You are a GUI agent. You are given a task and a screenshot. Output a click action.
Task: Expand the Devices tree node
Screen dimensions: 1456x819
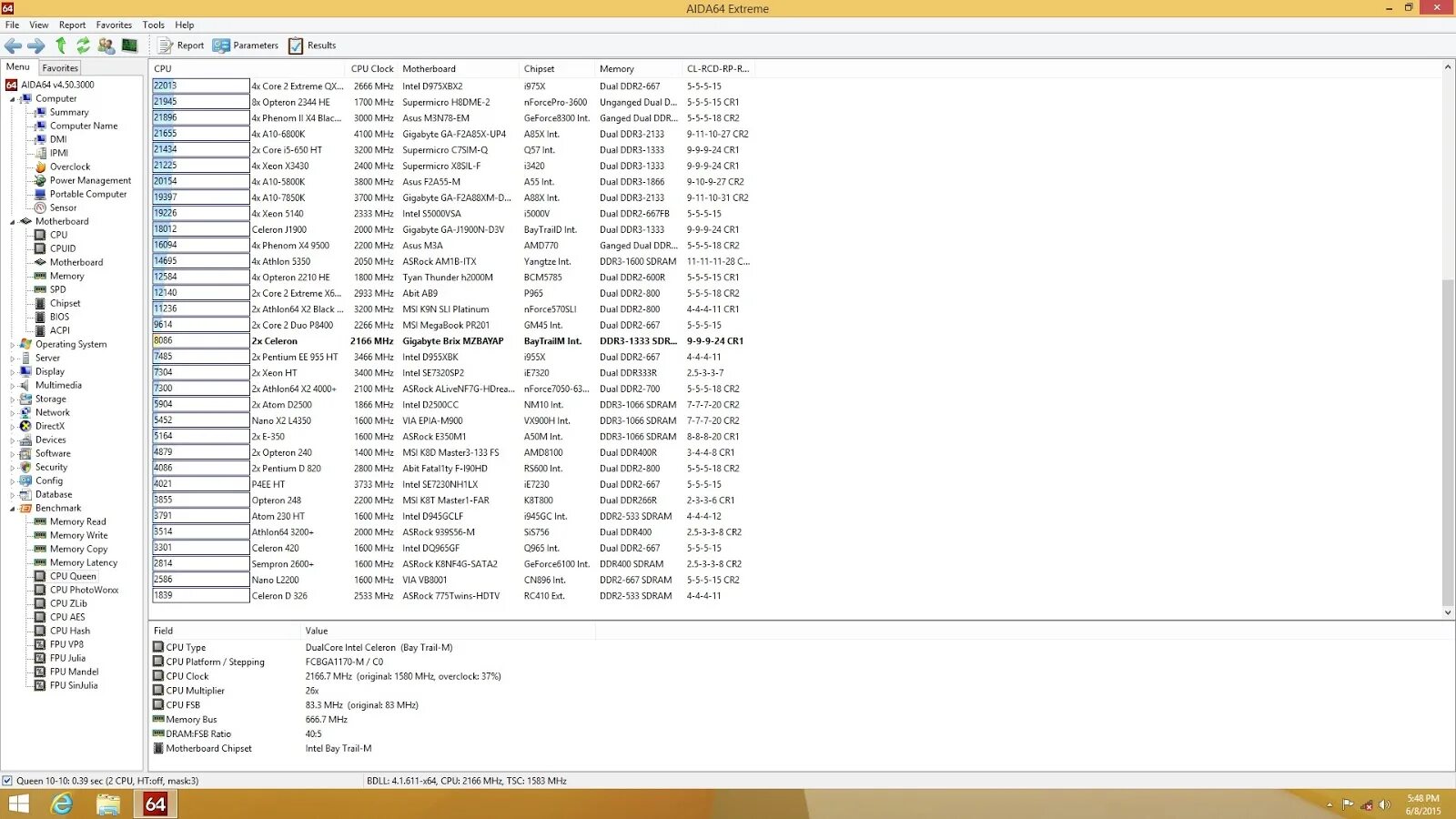click(13, 440)
